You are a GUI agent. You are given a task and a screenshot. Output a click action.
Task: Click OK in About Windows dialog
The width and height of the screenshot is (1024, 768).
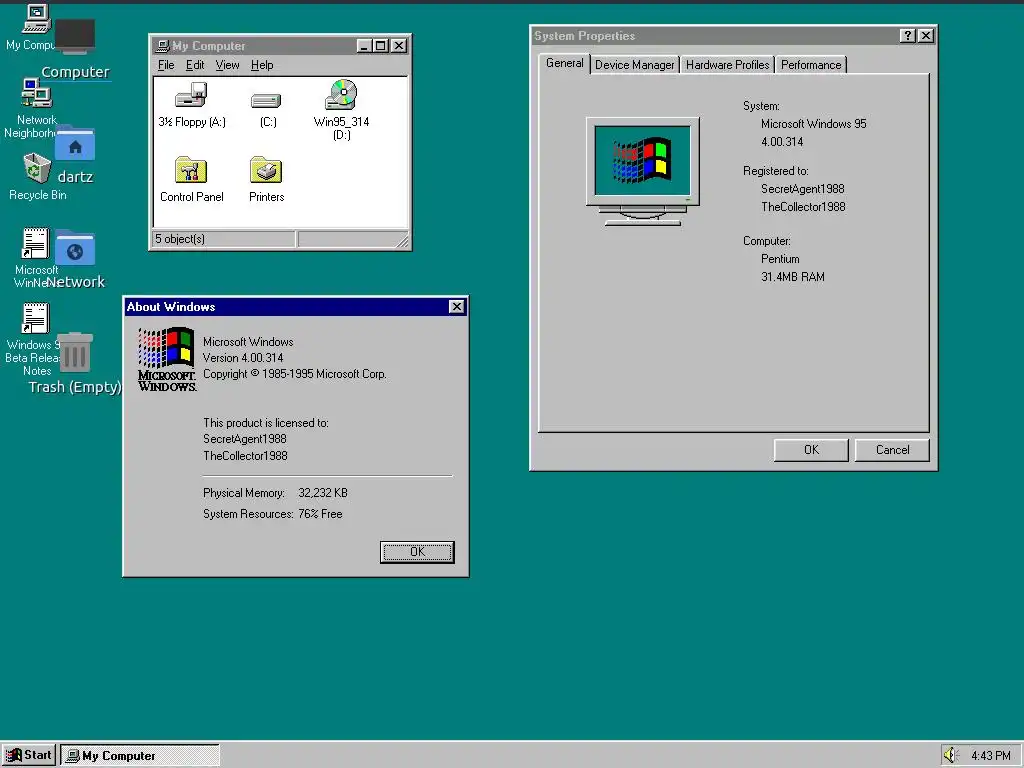tap(417, 552)
